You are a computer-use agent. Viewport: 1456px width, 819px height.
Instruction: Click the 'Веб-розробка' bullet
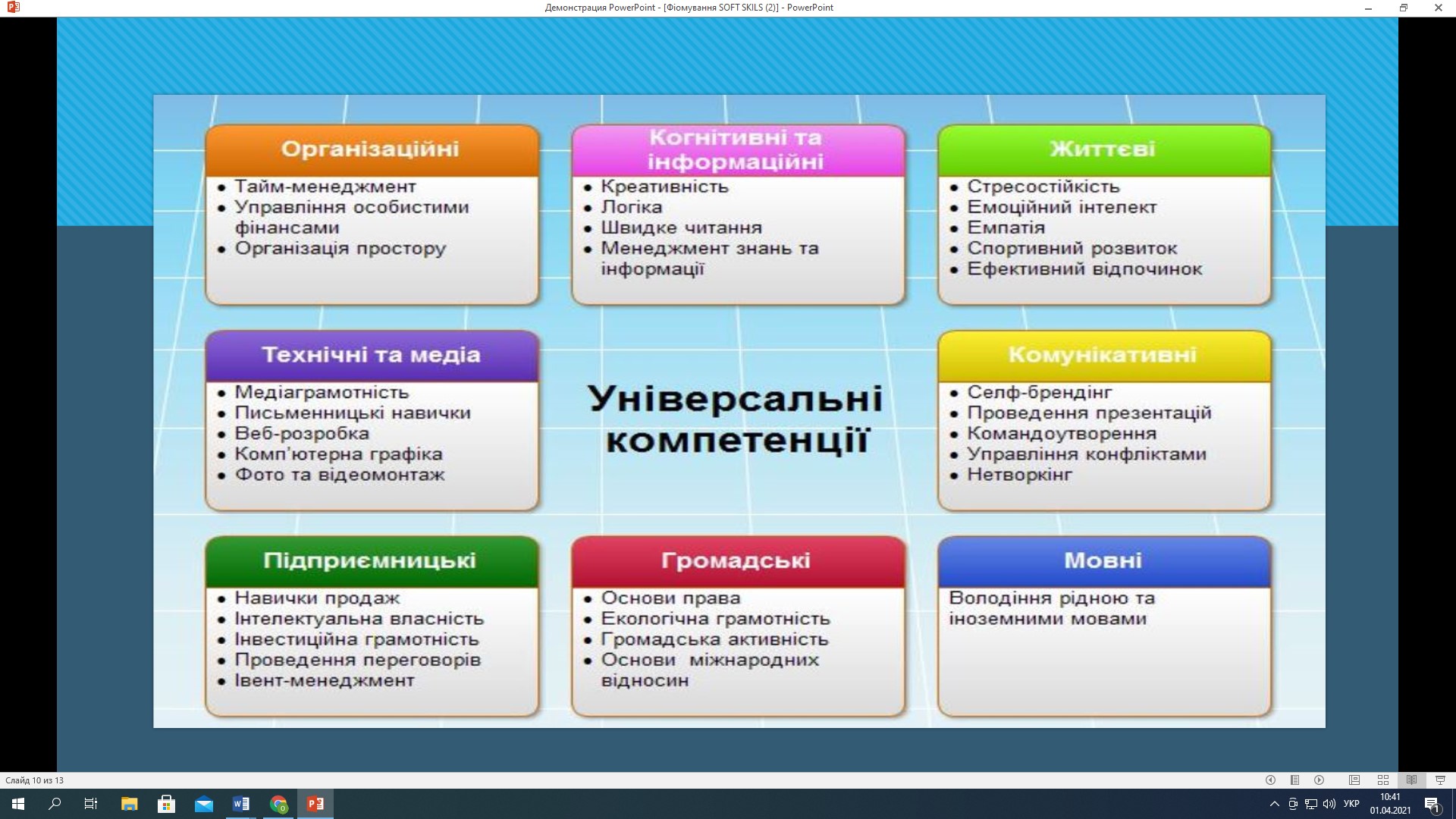[x=302, y=434]
